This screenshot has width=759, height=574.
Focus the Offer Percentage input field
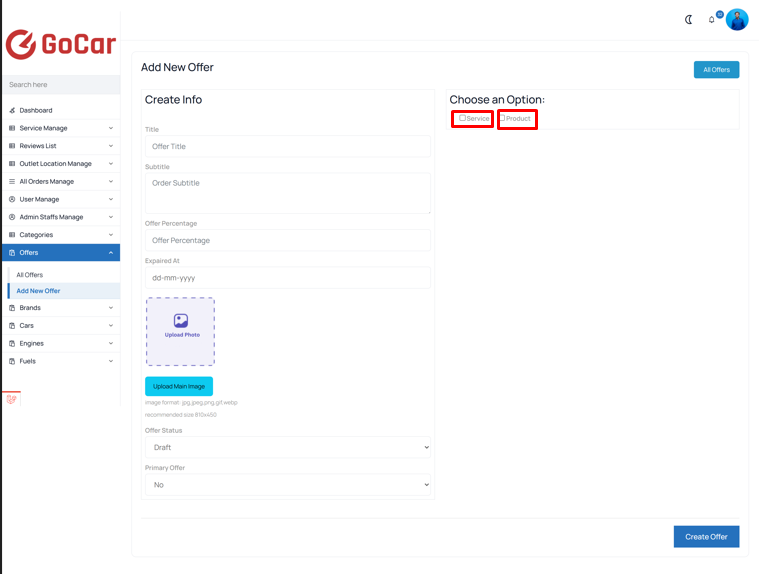tap(288, 240)
